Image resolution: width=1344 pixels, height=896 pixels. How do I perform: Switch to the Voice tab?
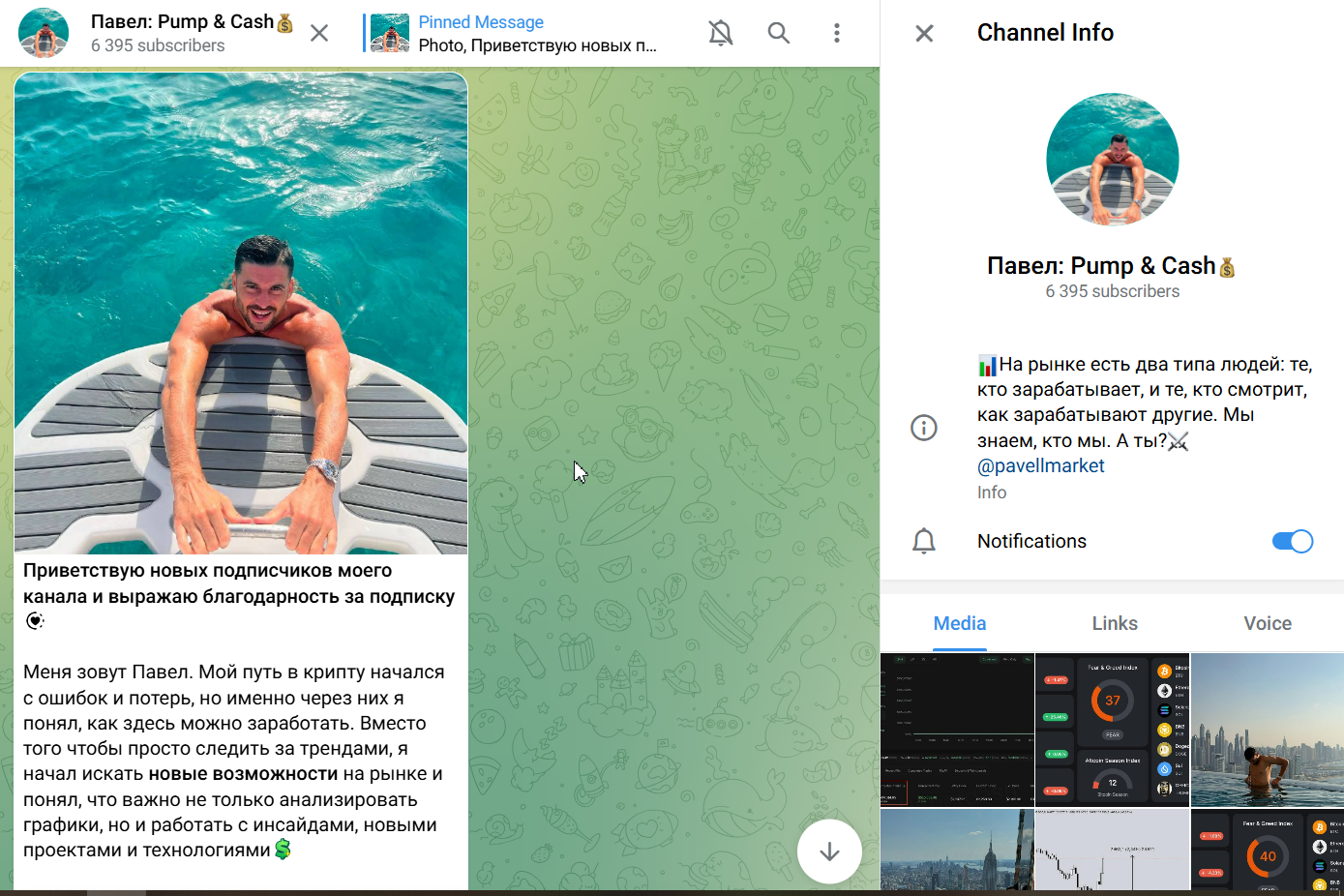click(x=1268, y=623)
